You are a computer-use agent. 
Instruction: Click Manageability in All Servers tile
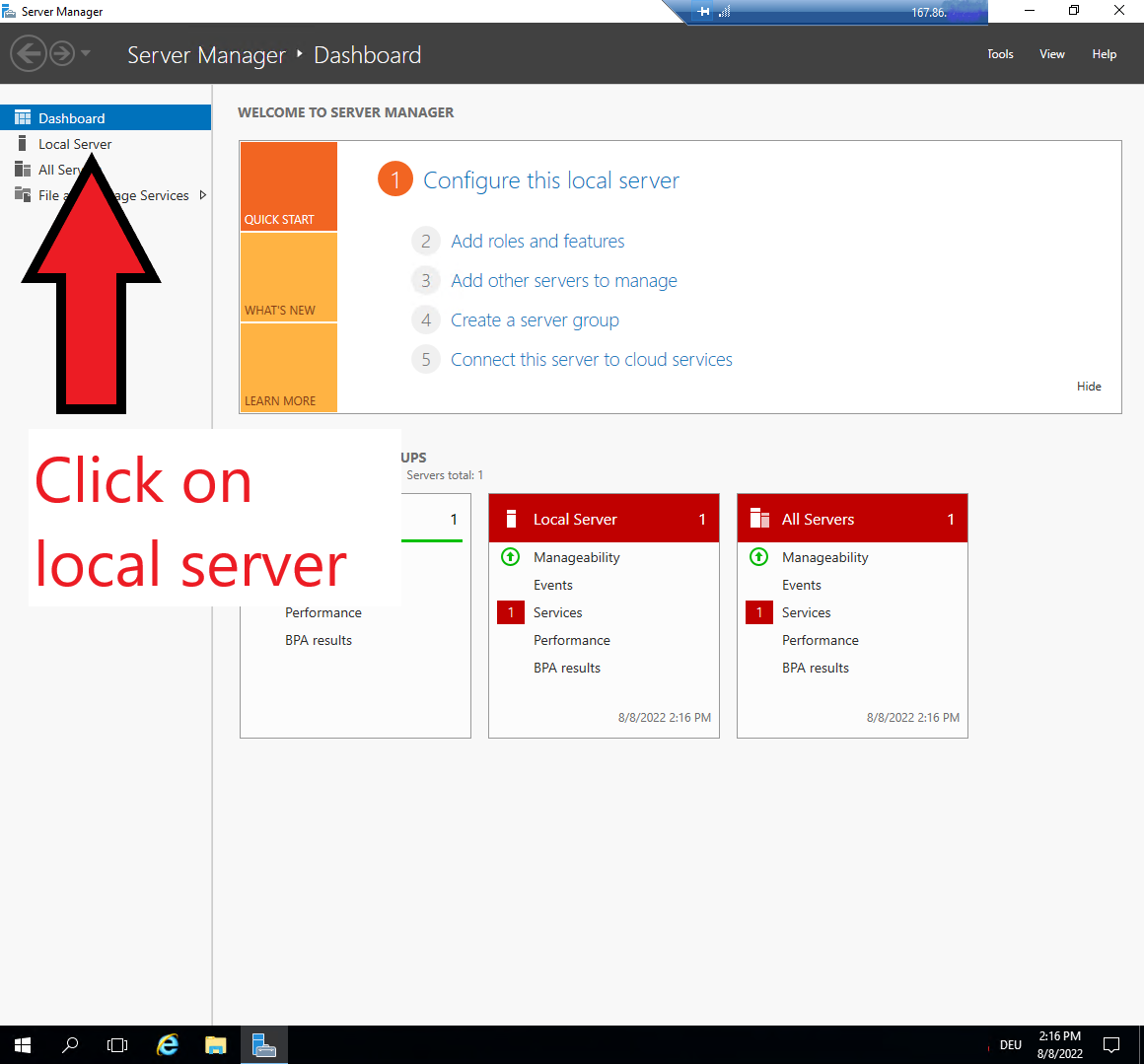coord(825,557)
